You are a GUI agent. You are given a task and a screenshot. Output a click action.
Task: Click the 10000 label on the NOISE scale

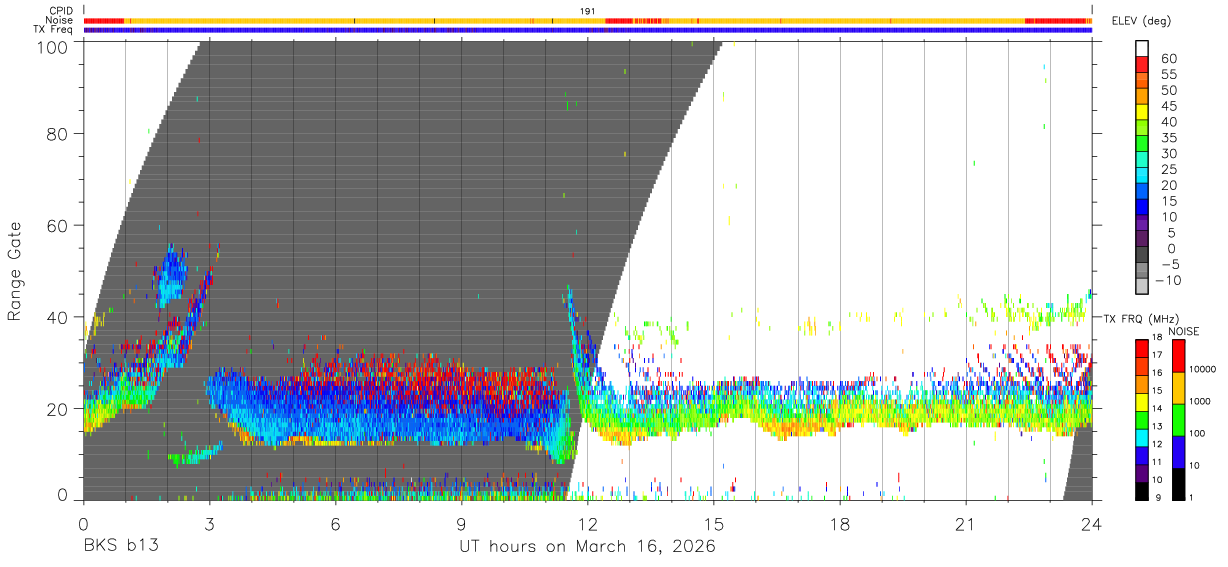pos(1205,369)
